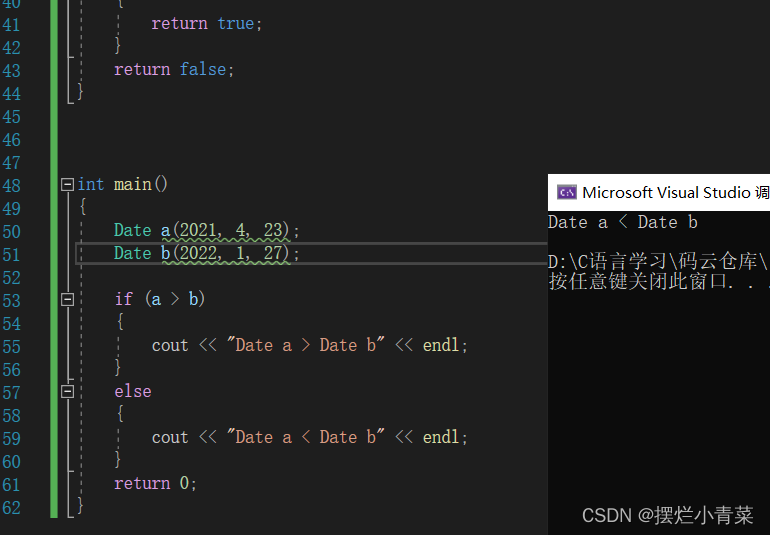Image resolution: width=770 pixels, height=535 pixels.
Task: Click the 'main' function name
Action: coord(133,185)
